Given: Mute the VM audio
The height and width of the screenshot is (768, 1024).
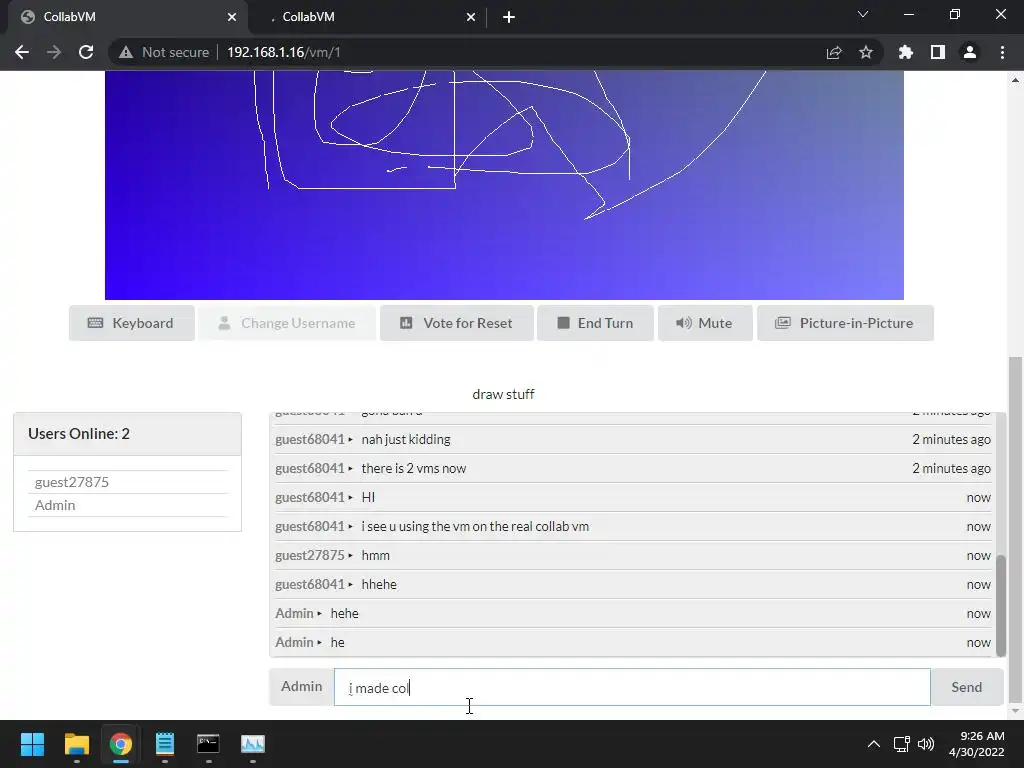Looking at the screenshot, I should tap(705, 323).
